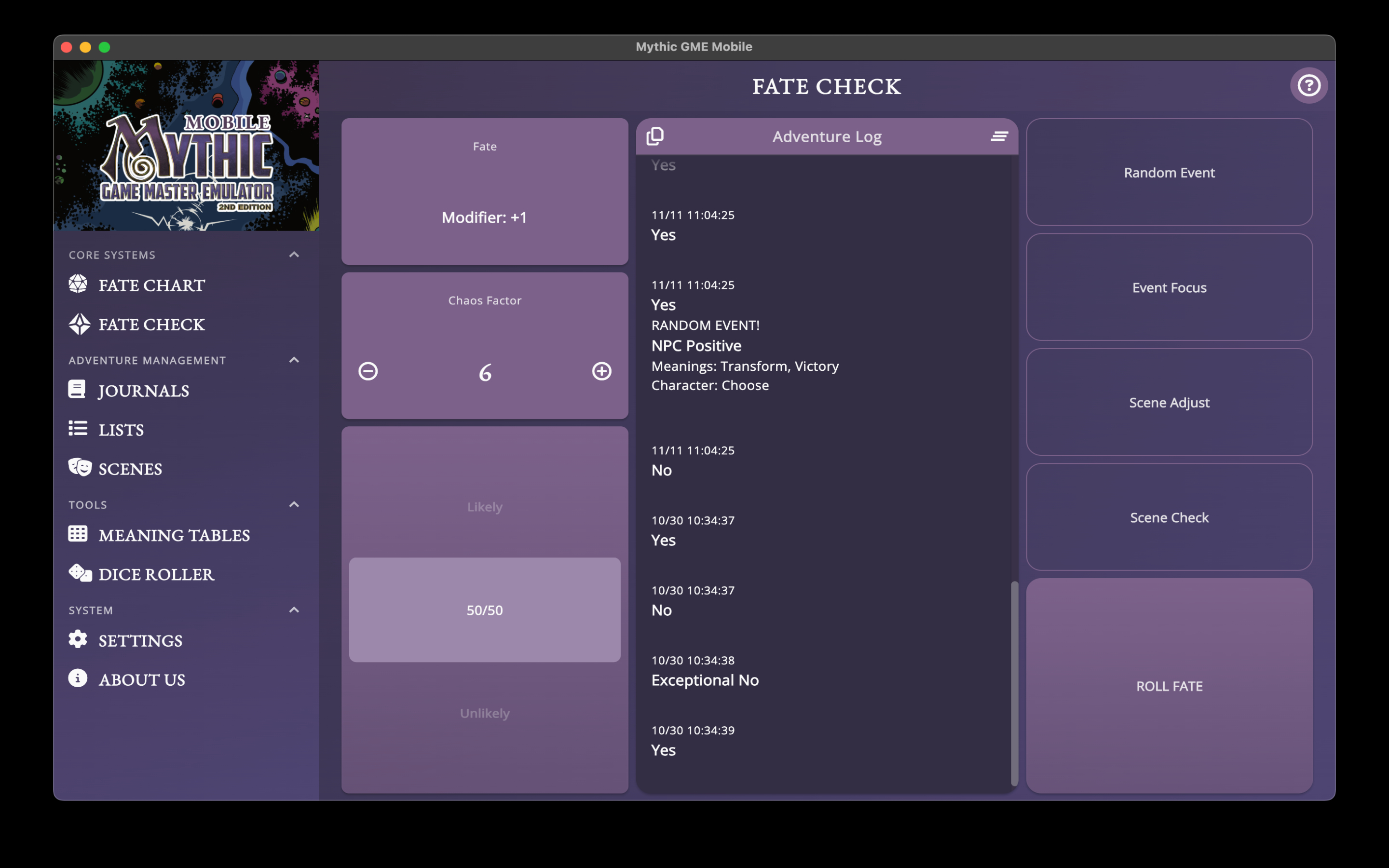Increase the Chaos Factor with the plus icon
Image resolution: width=1389 pixels, height=868 pixels.
tap(601, 371)
